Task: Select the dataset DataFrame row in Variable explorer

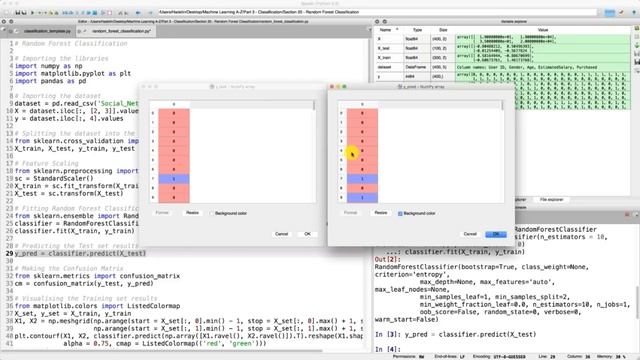Action: 503,67
